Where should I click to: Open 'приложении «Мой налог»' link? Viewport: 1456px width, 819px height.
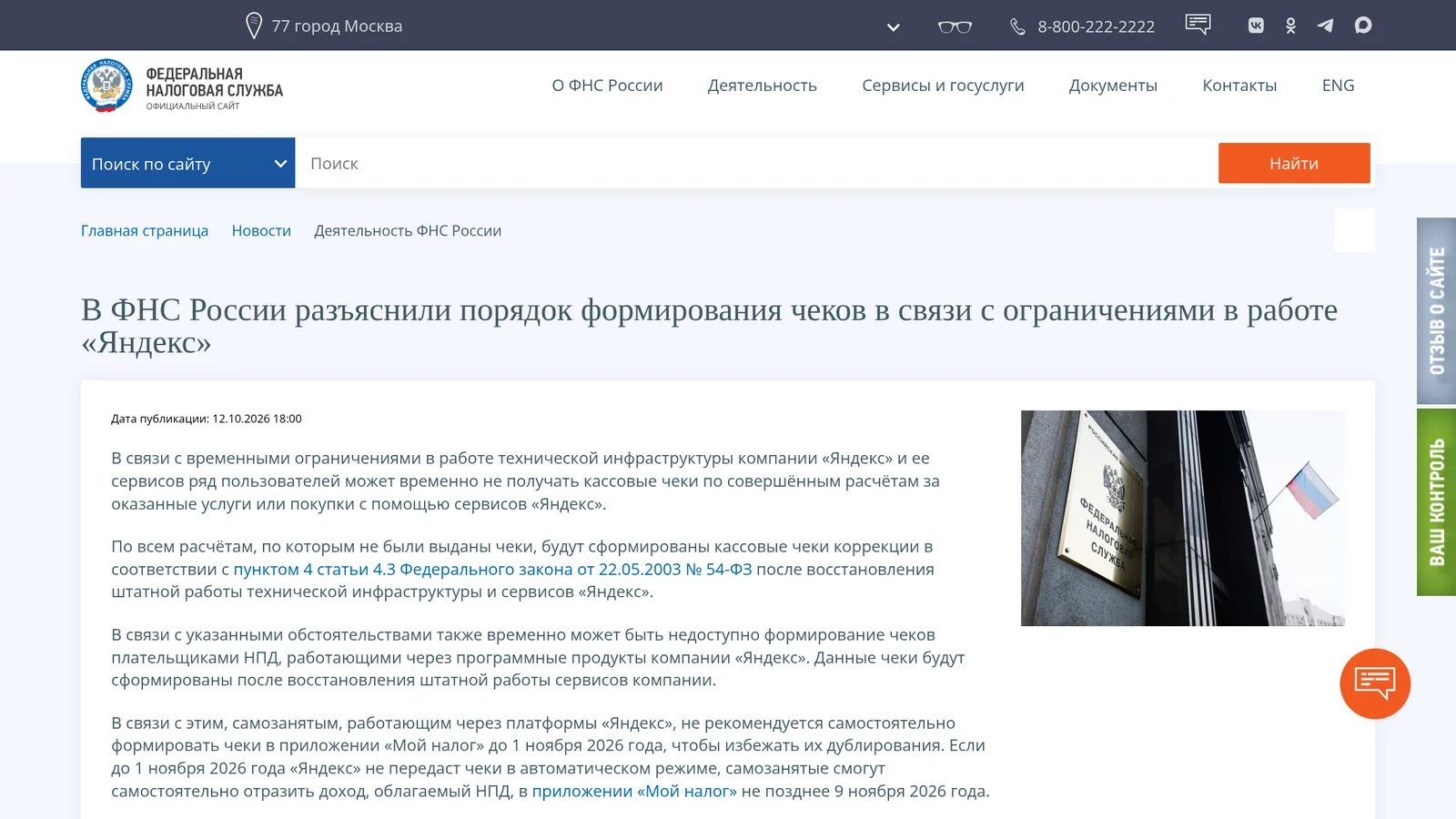(634, 792)
